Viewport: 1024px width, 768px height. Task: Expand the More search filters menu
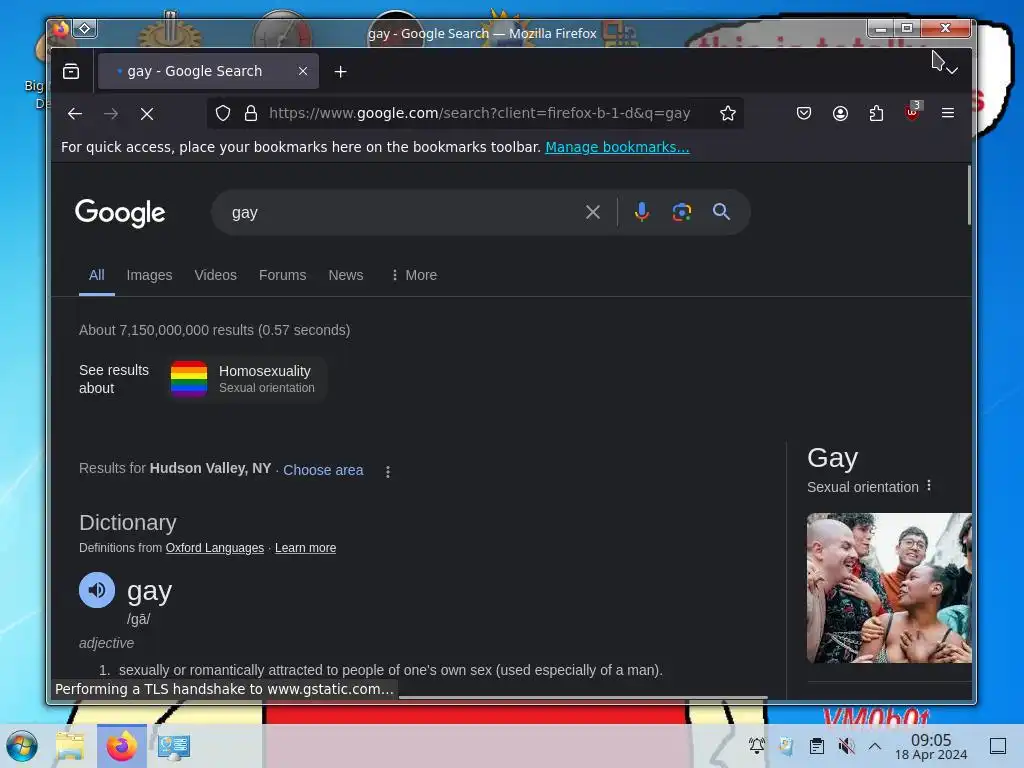(414, 276)
